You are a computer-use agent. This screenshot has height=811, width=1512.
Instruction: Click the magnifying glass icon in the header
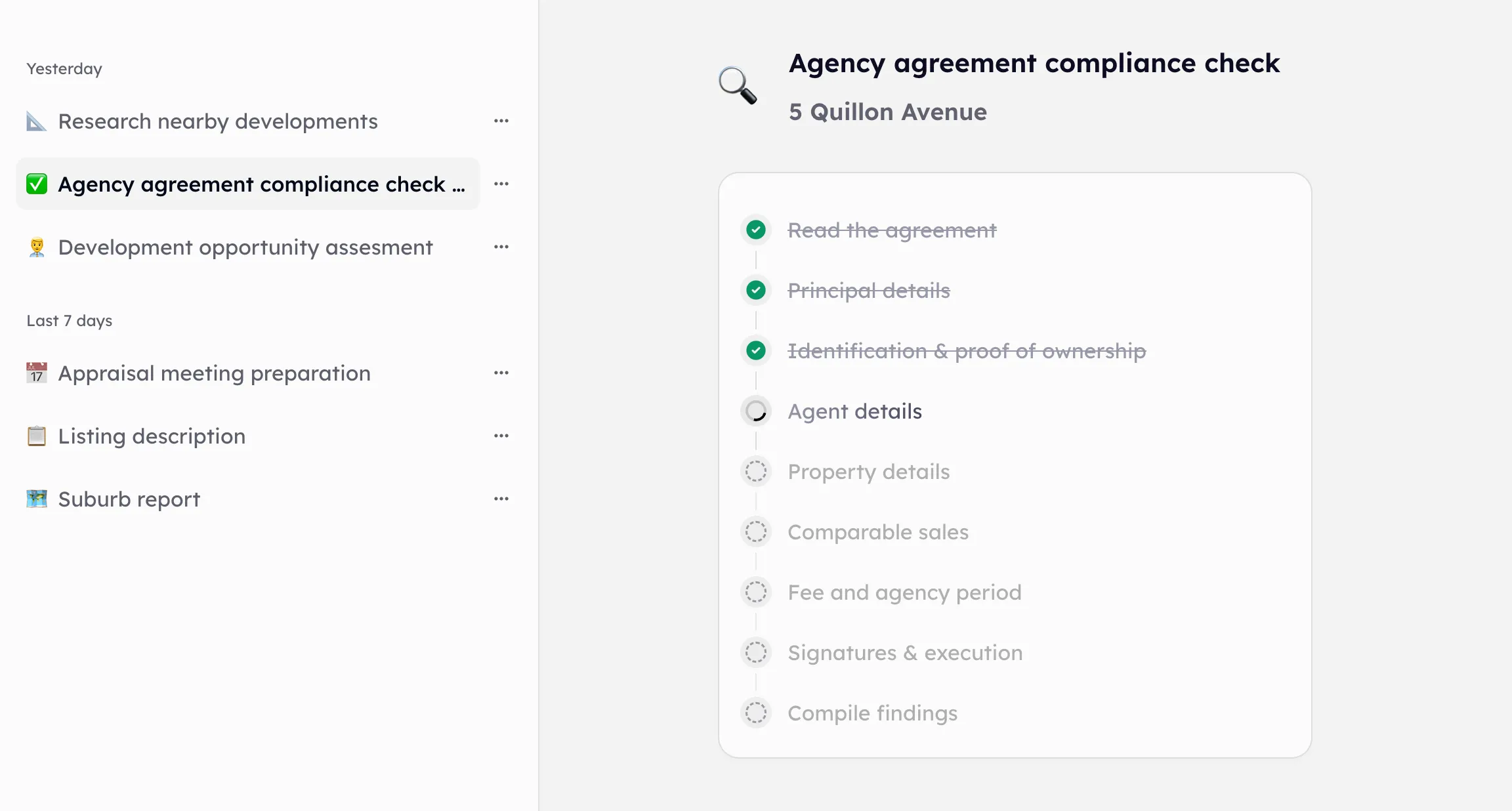[x=738, y=85]
